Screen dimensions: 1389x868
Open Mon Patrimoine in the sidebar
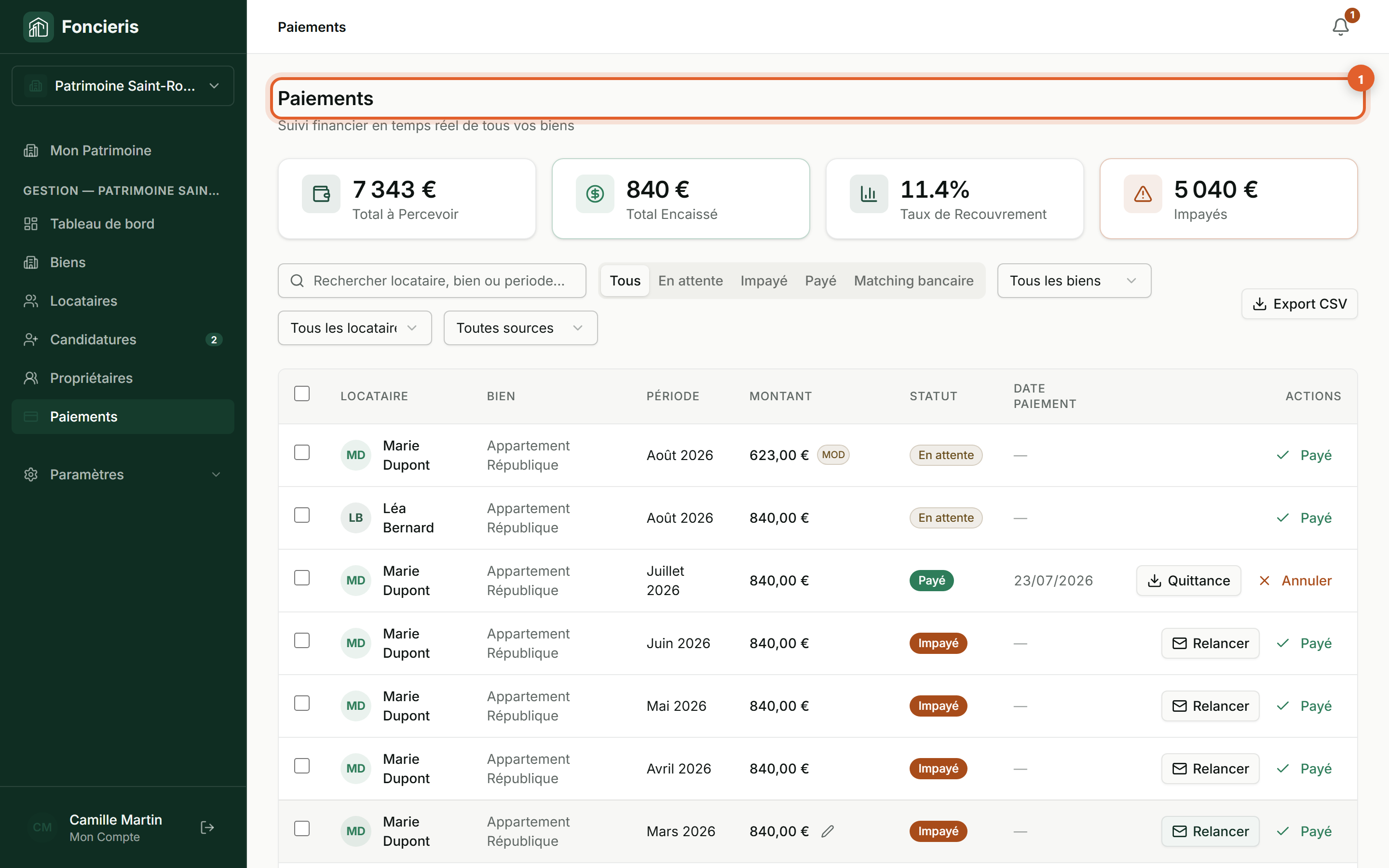click(x=123, y=150)
